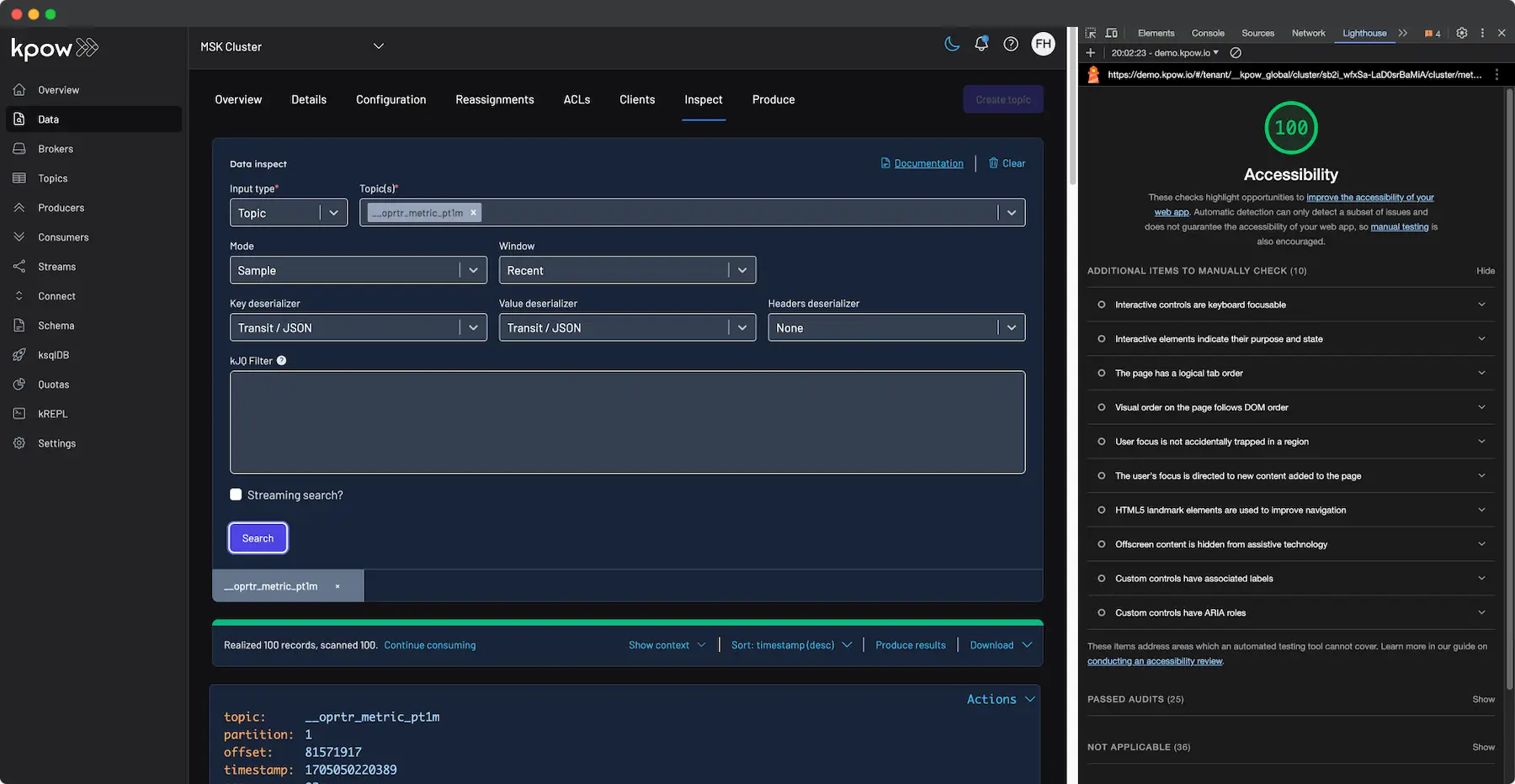The width and height of the screenshot is (1515, 784).
Task: Expand Custom controls have ARIA roles audit
Action: 1291,612
